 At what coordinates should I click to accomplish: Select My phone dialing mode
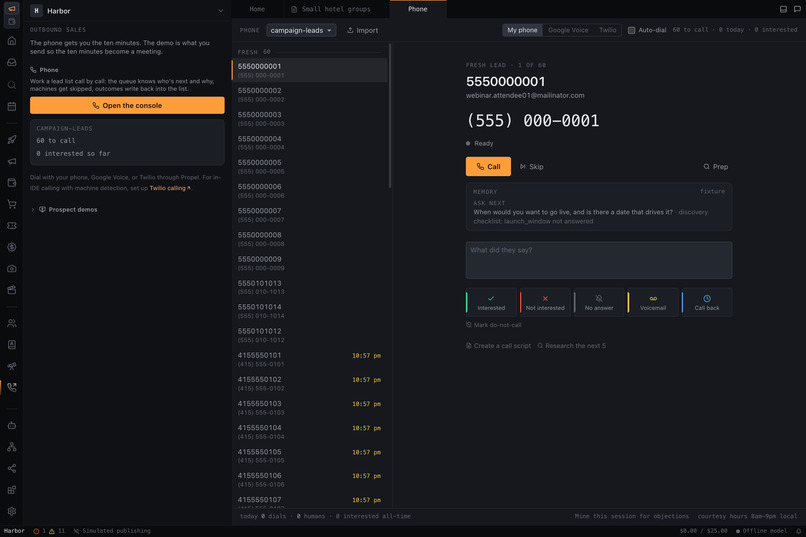coord(522,30)
